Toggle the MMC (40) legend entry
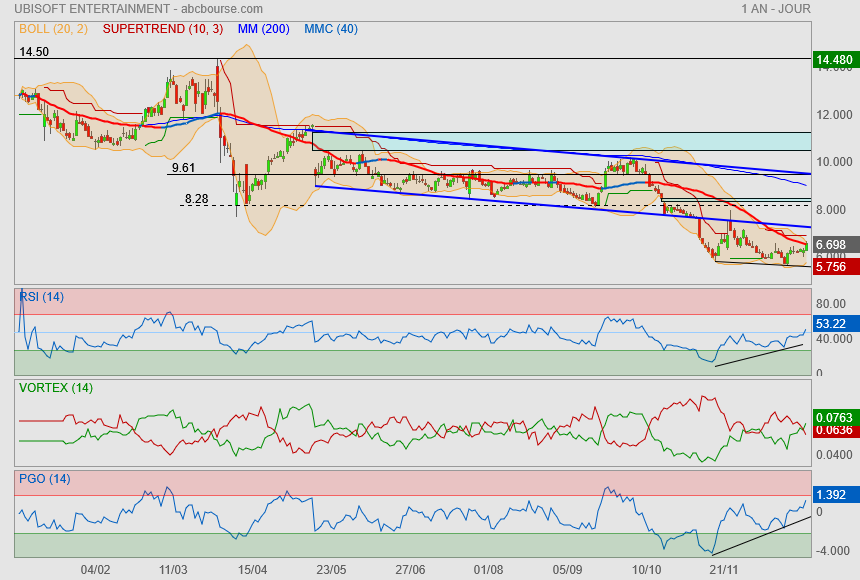 pos(331,29)
